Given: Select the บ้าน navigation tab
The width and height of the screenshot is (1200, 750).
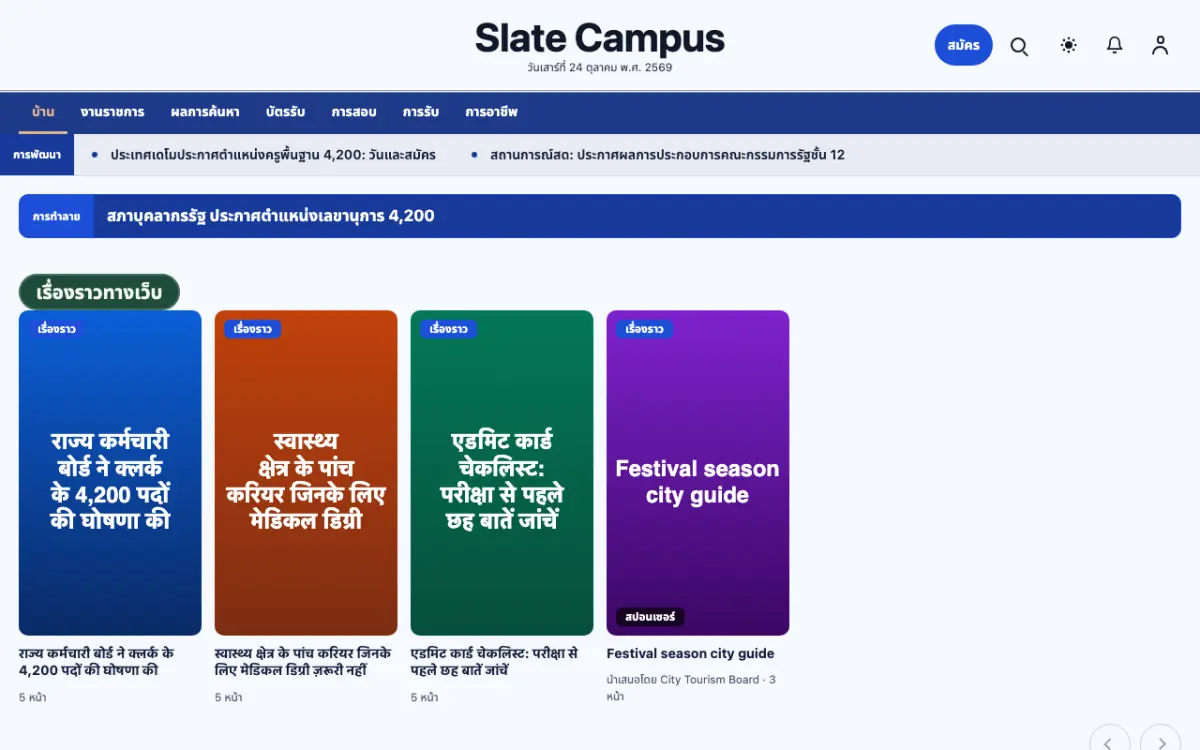Looking at the screenshot, I should click(x=43, y=112).
